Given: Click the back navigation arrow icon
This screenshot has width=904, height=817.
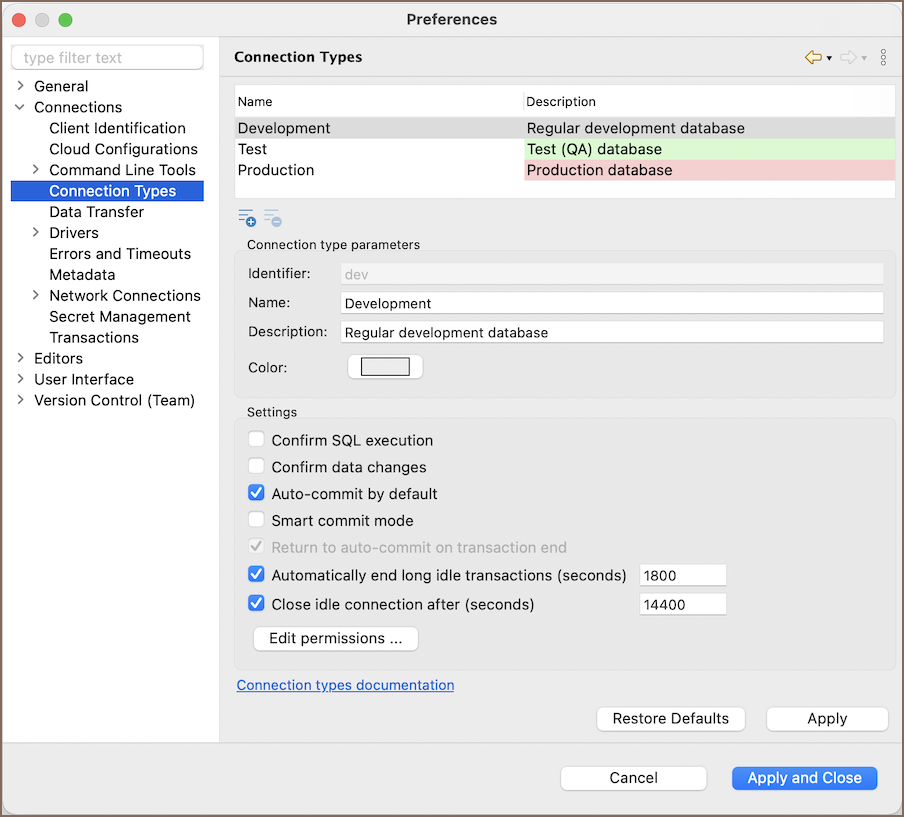Looking at the screenshot, I should [x=813, y=58].
